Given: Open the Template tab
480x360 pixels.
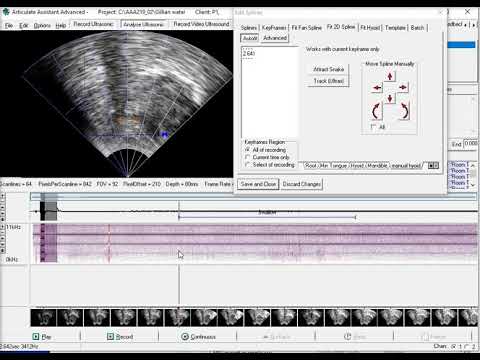Looking at the screenshot, I should [x=395, y=28].
